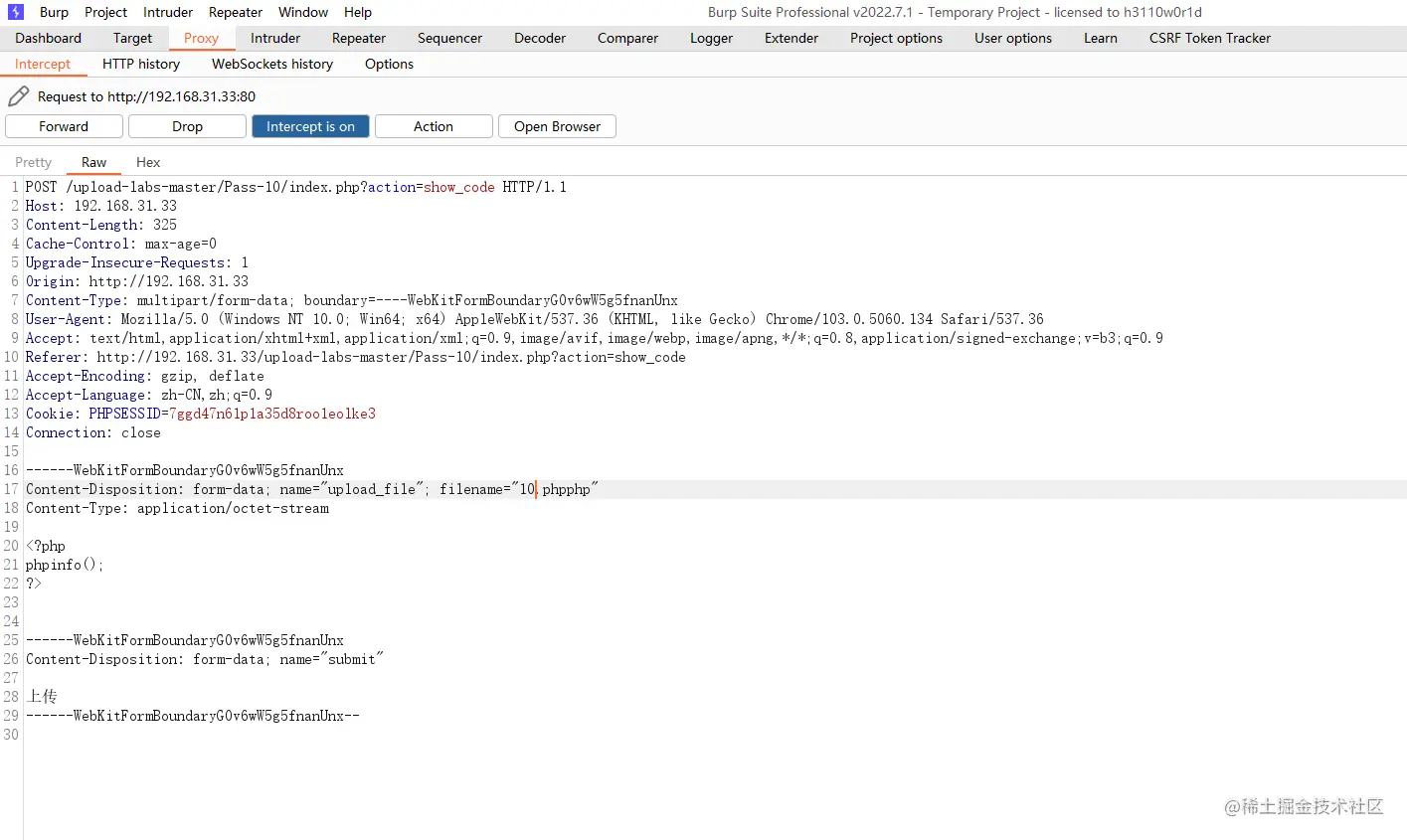Switch to the Pretty message view

(x=33, y=162)
